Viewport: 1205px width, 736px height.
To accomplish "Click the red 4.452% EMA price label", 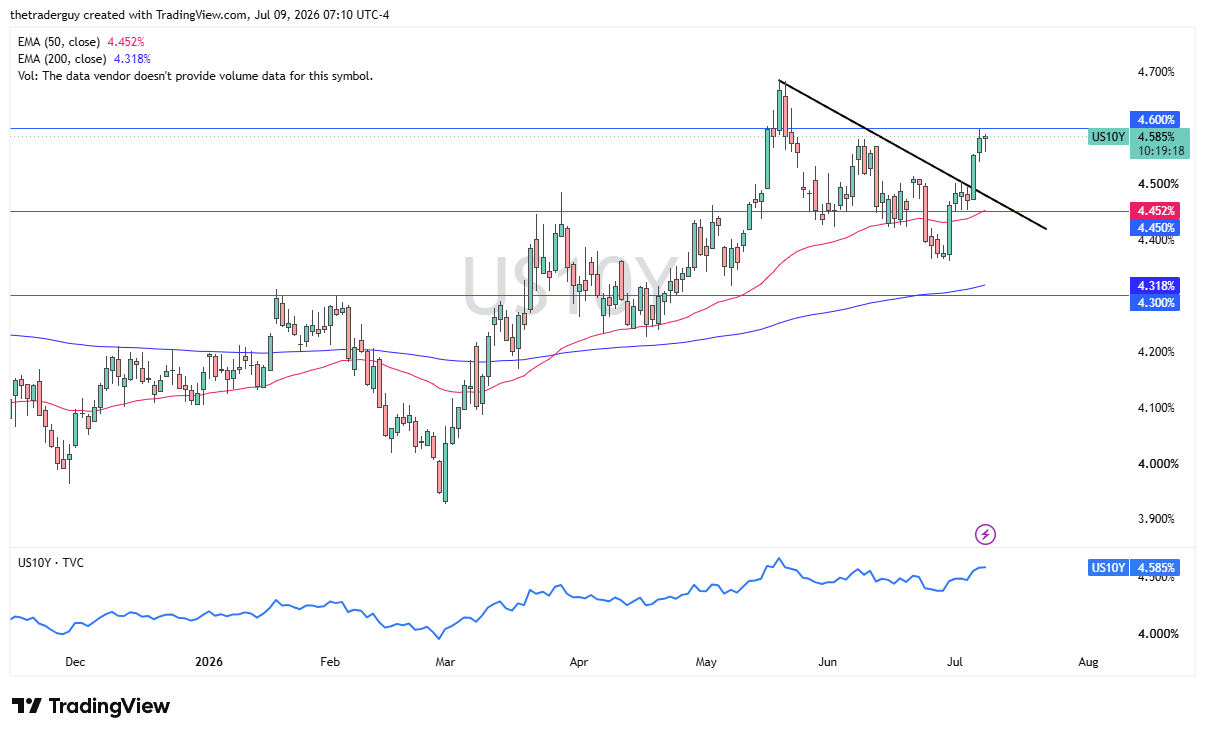I will click(x=1154, y=211).
